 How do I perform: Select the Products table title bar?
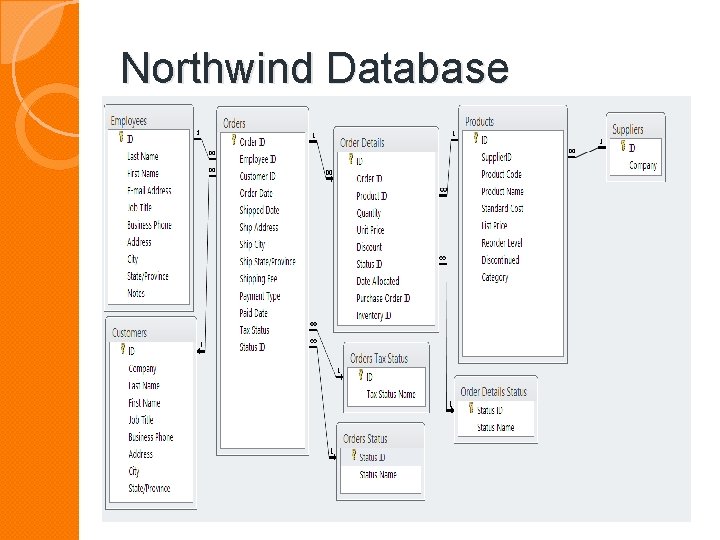pos(512,122)
